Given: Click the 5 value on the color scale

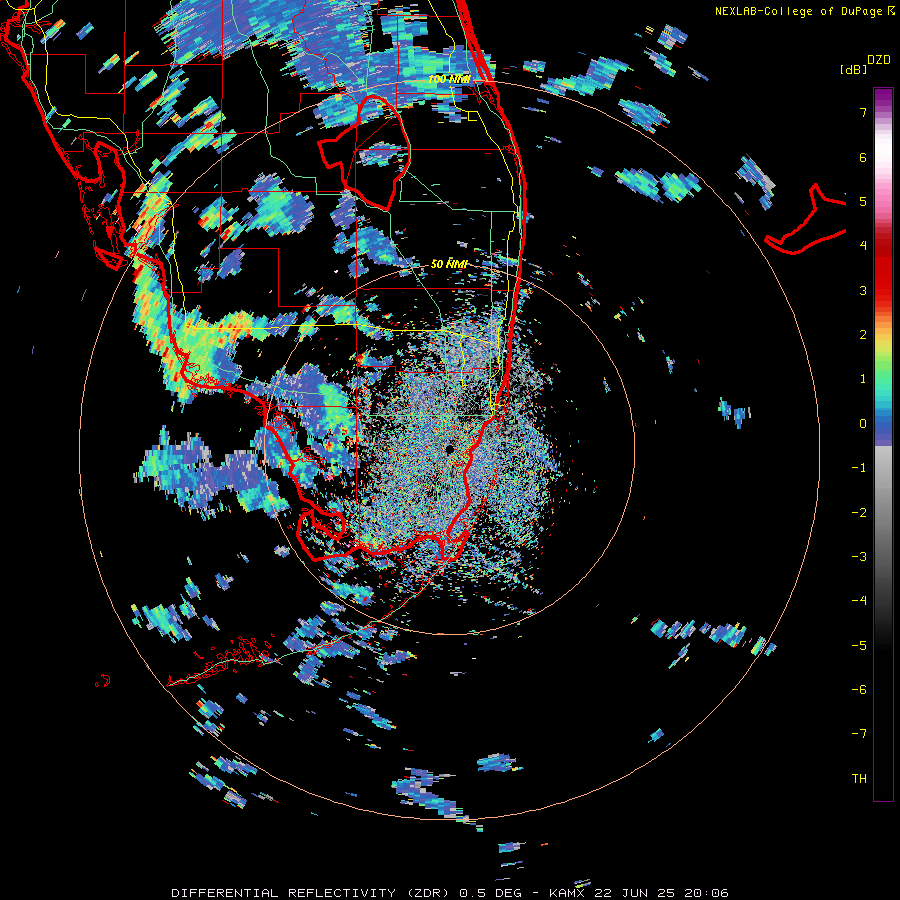Looking at the screenshot, I should click(863, 201).
